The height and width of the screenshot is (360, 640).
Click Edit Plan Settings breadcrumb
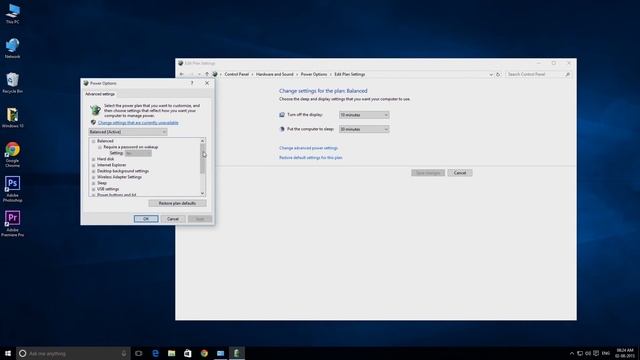pyautogui.click(x=350, y=74)
